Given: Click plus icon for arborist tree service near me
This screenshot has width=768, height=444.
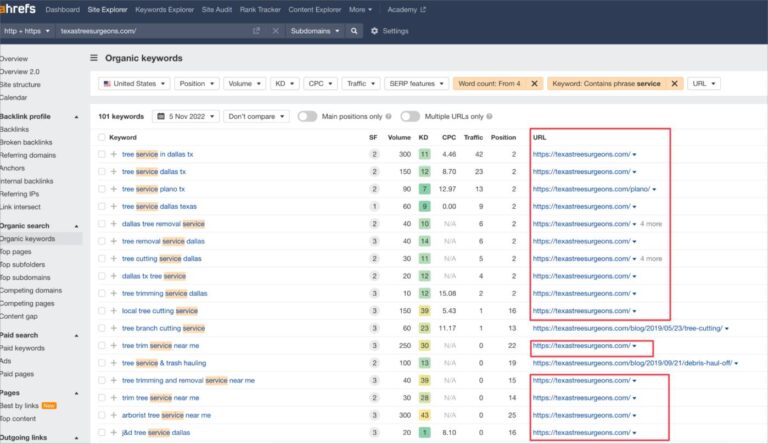Looking at the screenshot, I should tap(114, 415).
